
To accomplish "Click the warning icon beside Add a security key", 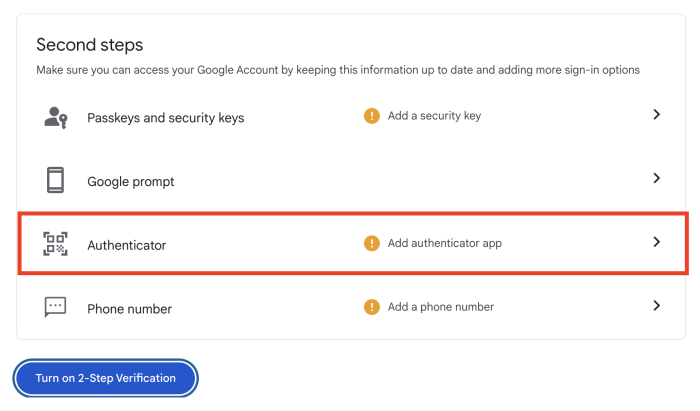I will pyautogui.click(x=372, y=116).
